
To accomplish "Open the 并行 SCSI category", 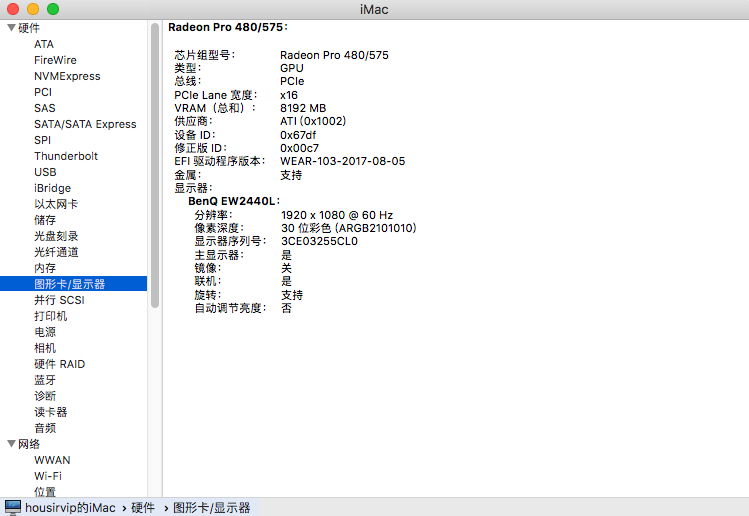I will coord(59,300).
